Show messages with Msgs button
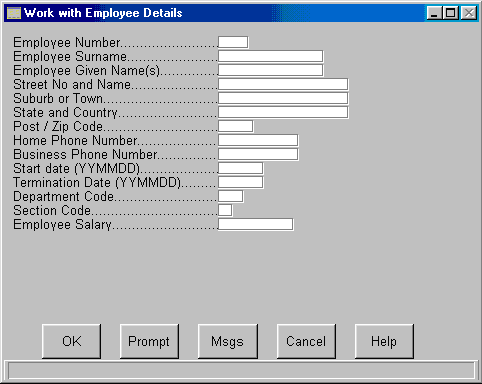 pyautogui.click(x=228, y=341)
